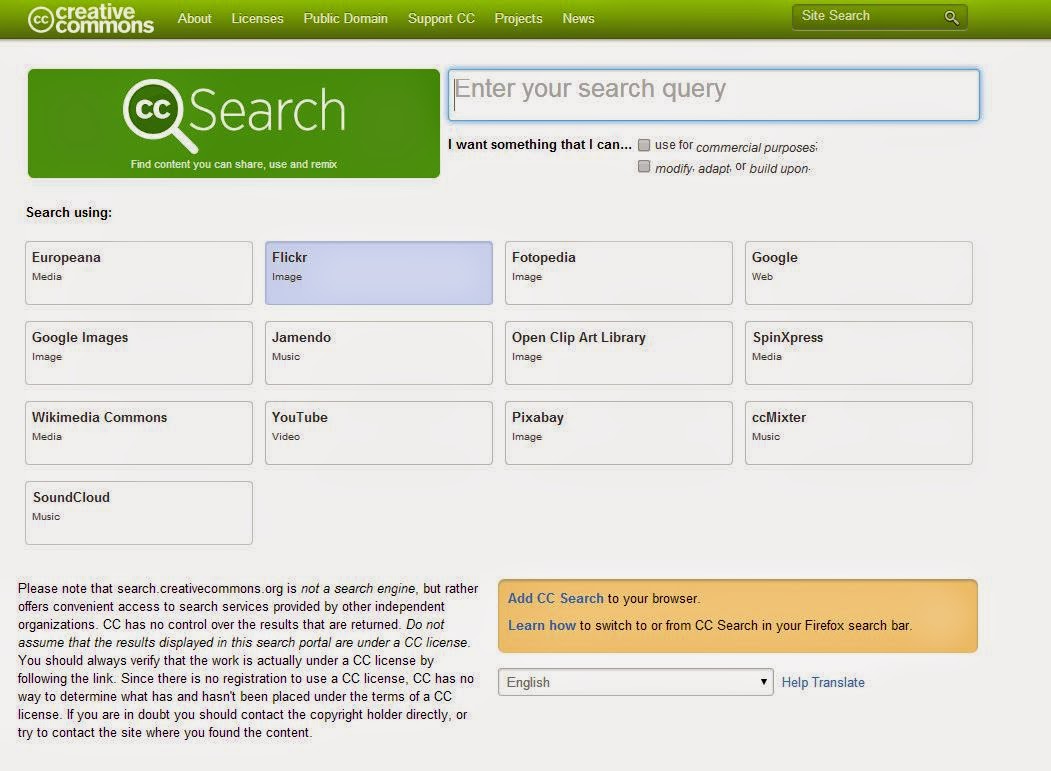Select Wikimedia Commons search
The height and width of the screenshot is (771, 1051).
pyautogui.click(x=139, y=432)
